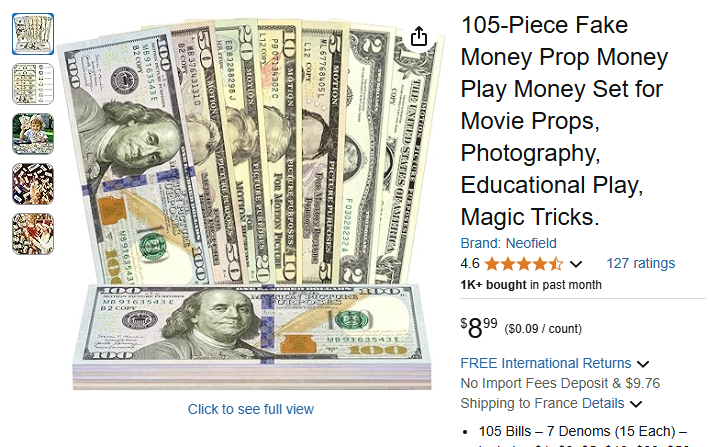Click the share icon on the product image
Screen dimensions: 710x447
pyautogui.click(x=418, y=36)
